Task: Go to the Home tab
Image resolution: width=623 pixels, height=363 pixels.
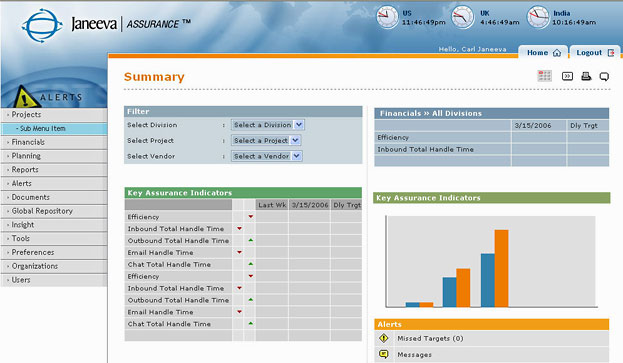Action: pyautogui.click(x=543, y=52)
